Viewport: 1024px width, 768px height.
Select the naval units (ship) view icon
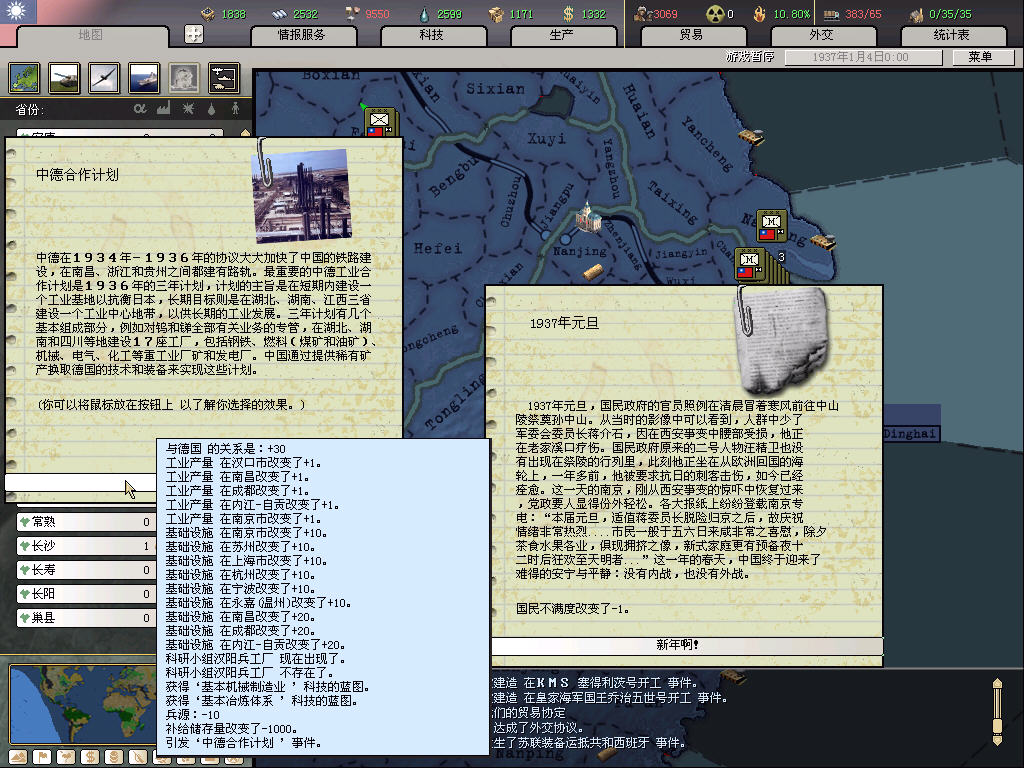pos(143,77)
